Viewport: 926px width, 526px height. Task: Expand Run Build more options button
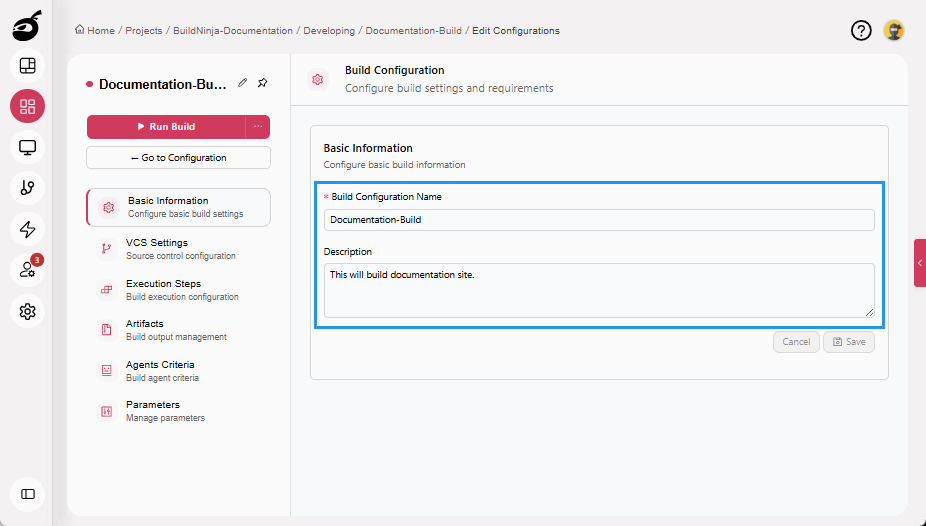point(258,127)
